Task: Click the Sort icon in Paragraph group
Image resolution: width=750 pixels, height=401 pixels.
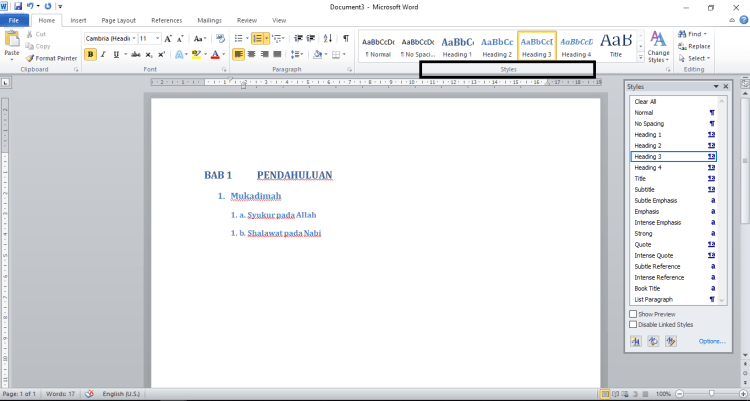Action: (329, 38)
